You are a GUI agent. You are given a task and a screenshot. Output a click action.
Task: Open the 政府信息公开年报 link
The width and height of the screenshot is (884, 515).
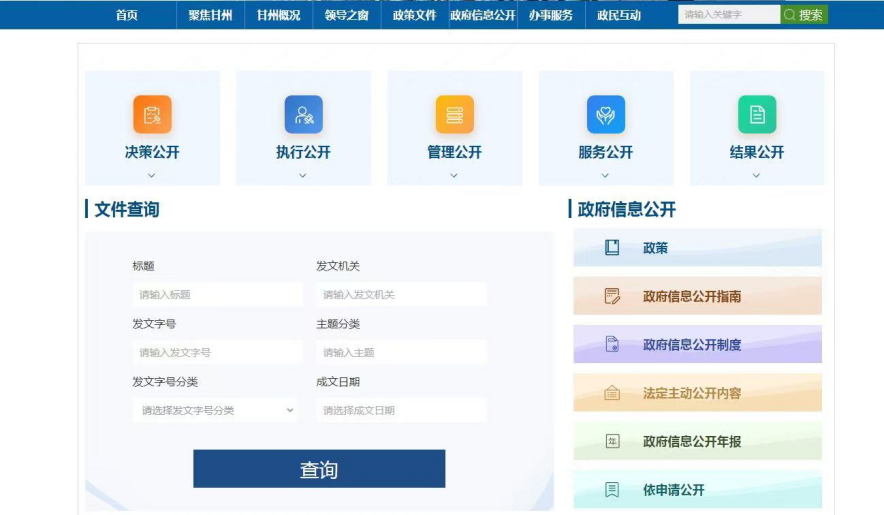(x=697, y=441)
